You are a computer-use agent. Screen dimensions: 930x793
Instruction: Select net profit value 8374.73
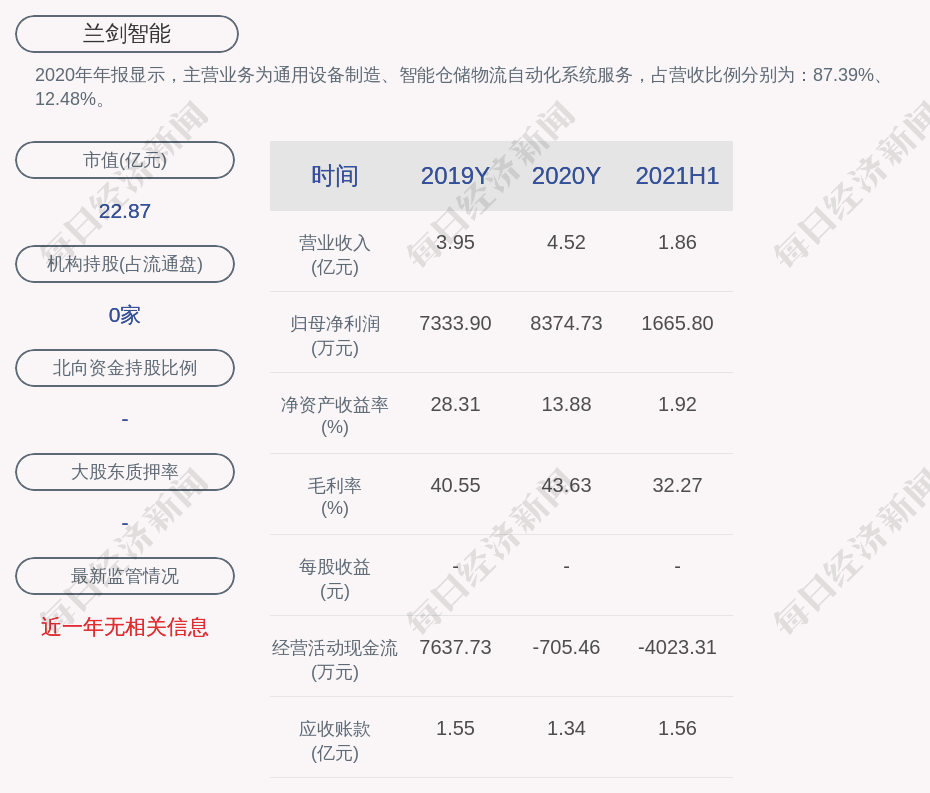566,323
